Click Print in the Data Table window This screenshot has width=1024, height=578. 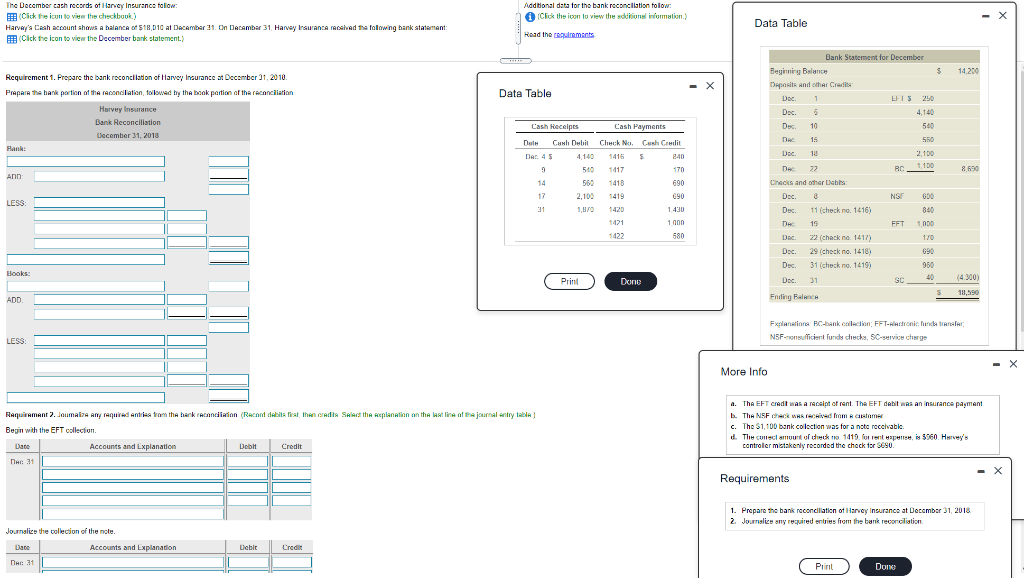point(569,281)
